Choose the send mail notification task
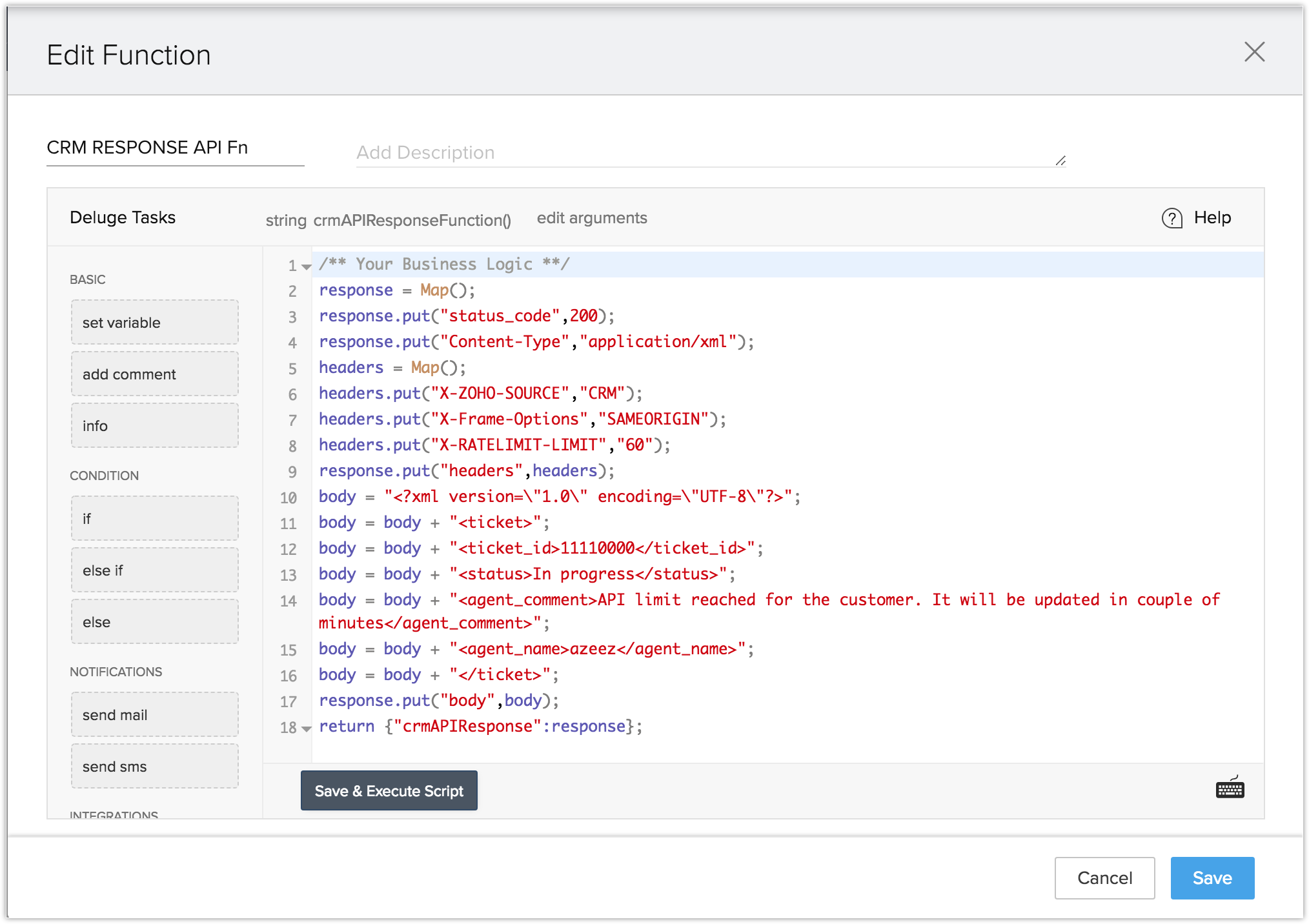This screenshot has height=924, width=1309. click(155, 715)
